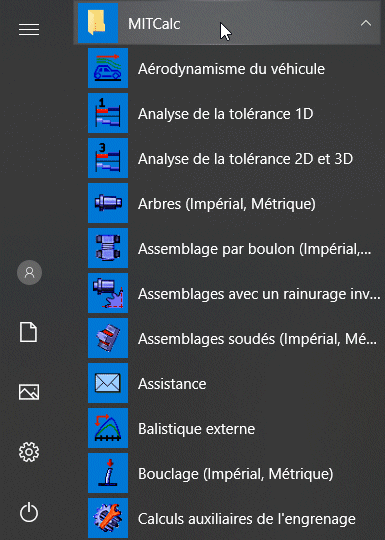Screen dimensions: 385x540
Task: Click the Assistance envelope icon
Action: (108, 383)
